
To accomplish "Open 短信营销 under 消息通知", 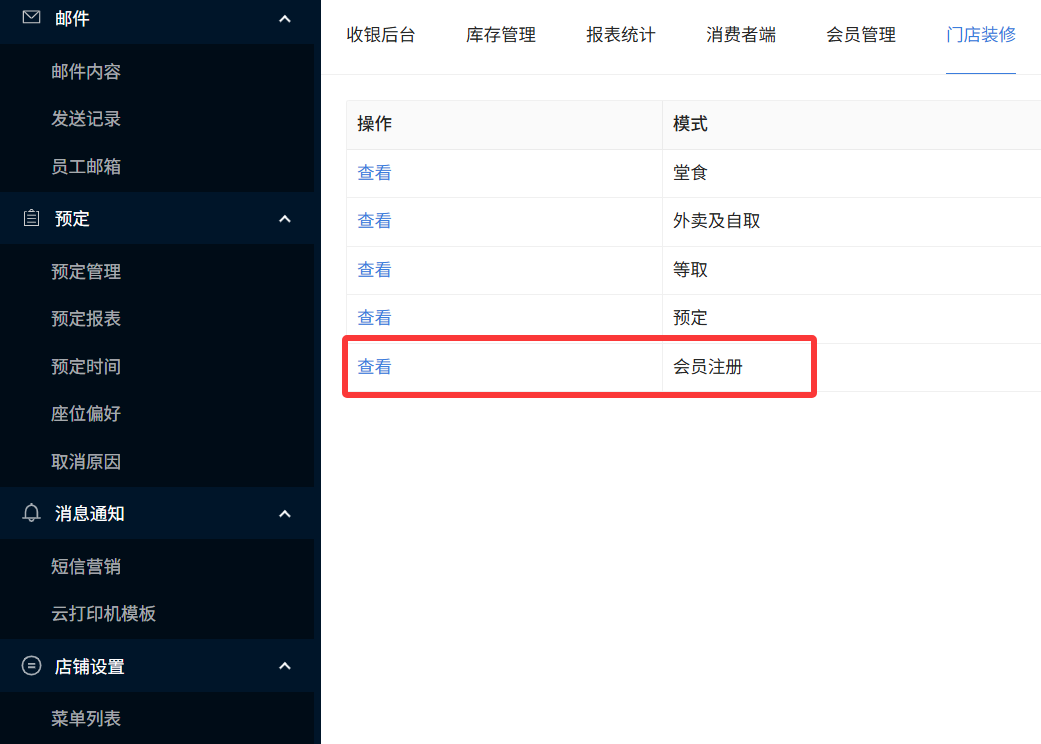I will point(86,567).
